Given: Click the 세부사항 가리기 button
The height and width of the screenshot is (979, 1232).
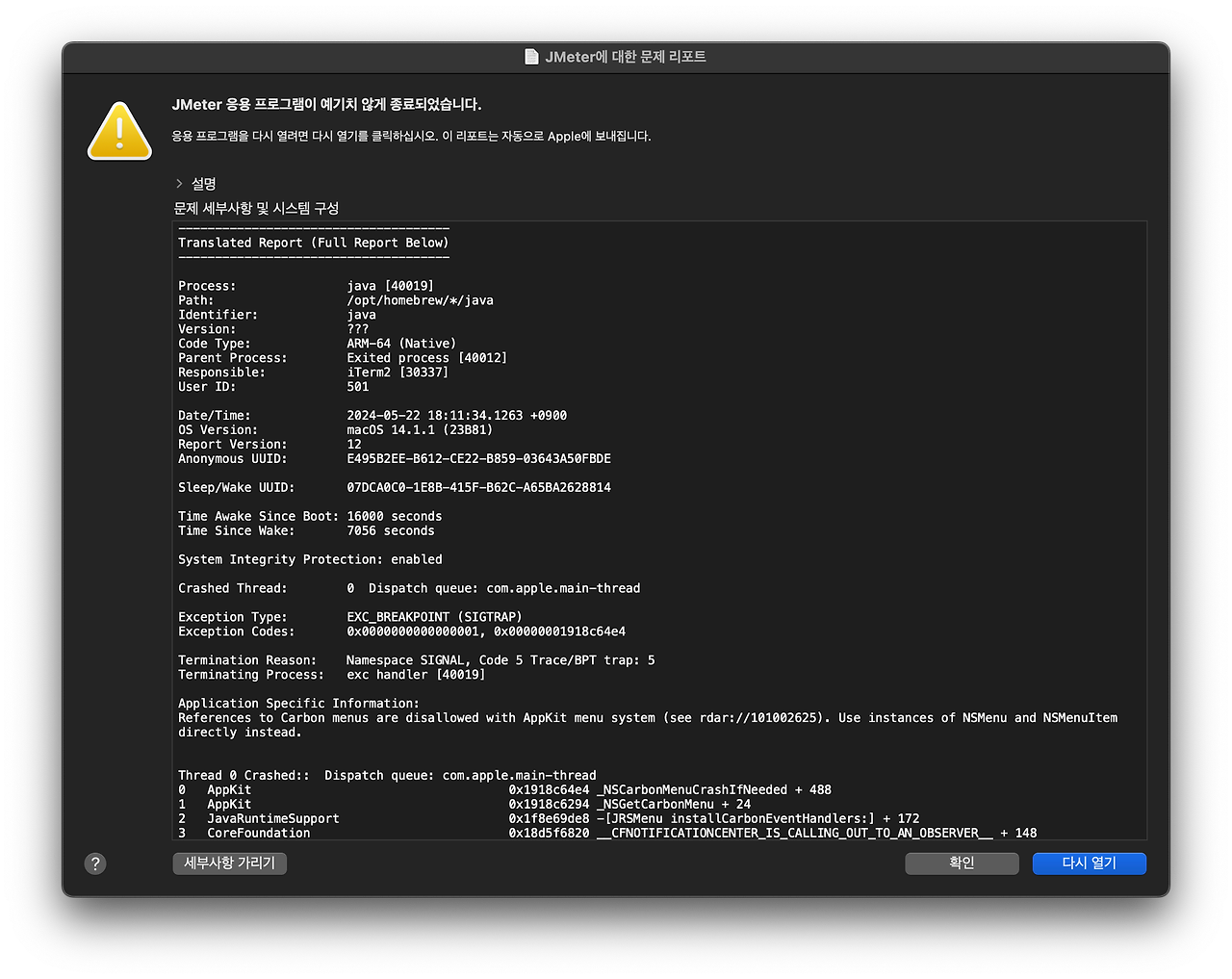Looking at the screenshot, I should click(x=230, y=863).
